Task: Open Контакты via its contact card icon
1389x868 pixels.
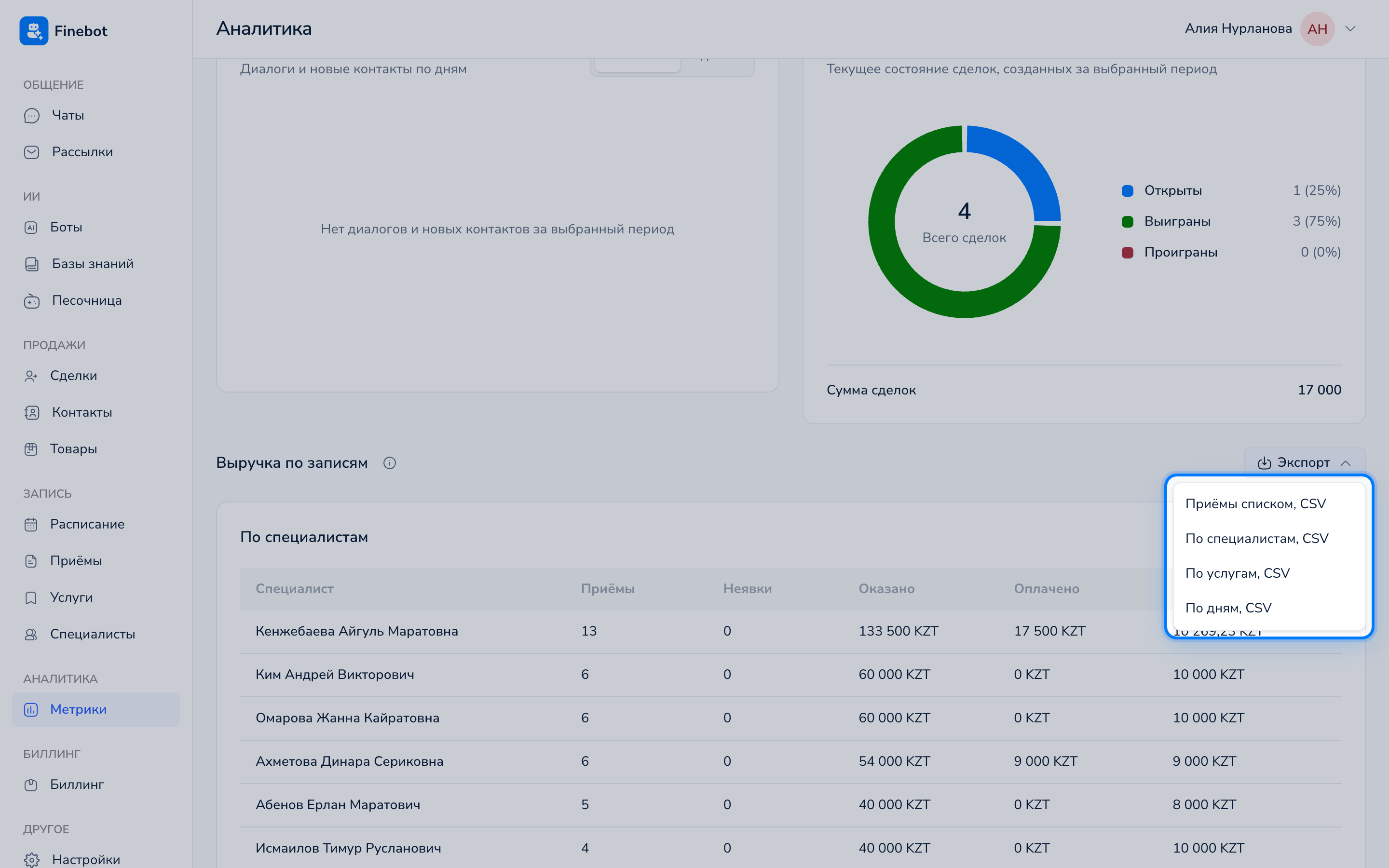Action: tap(31, 413)
